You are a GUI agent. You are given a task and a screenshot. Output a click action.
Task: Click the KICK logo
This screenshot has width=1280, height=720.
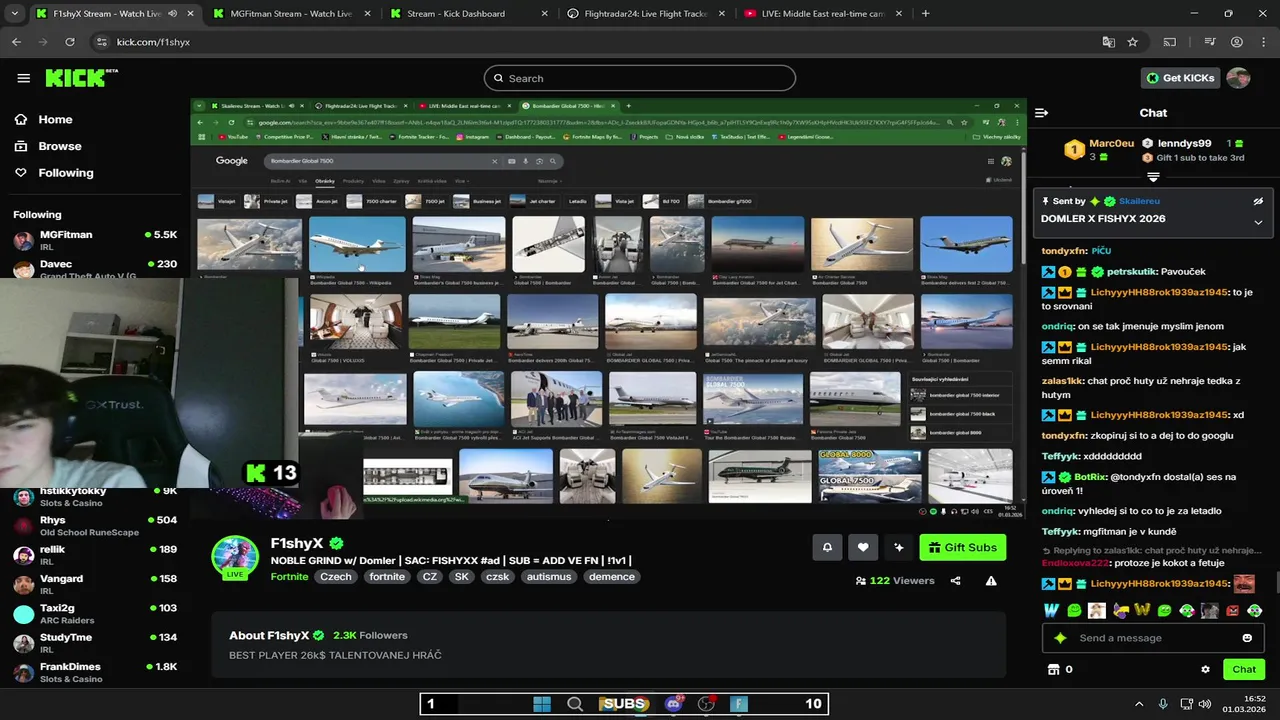click(81, 78)
